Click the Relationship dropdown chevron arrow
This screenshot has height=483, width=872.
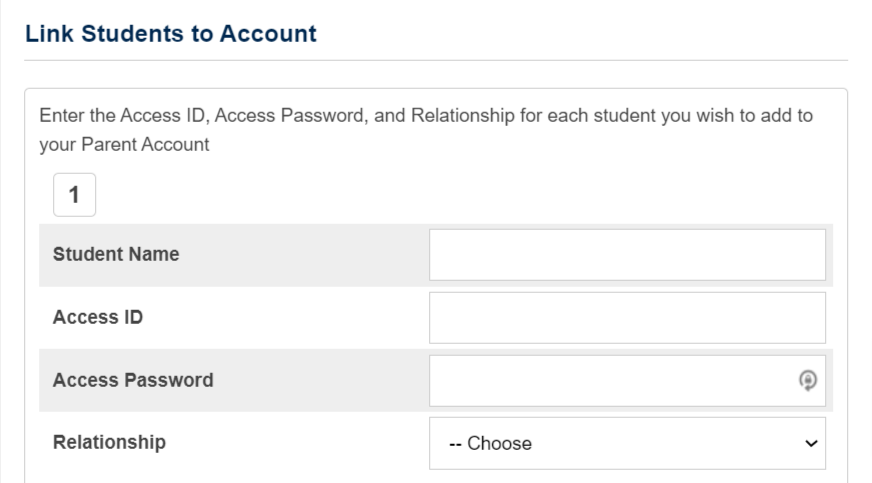tap(810, 443)
